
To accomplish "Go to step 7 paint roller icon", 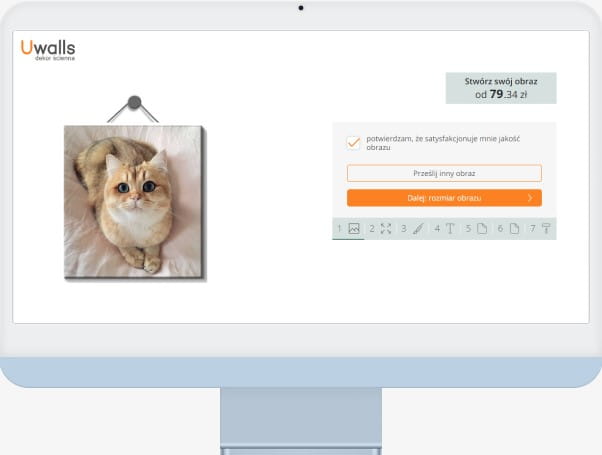I will click(x=546, y=229).
